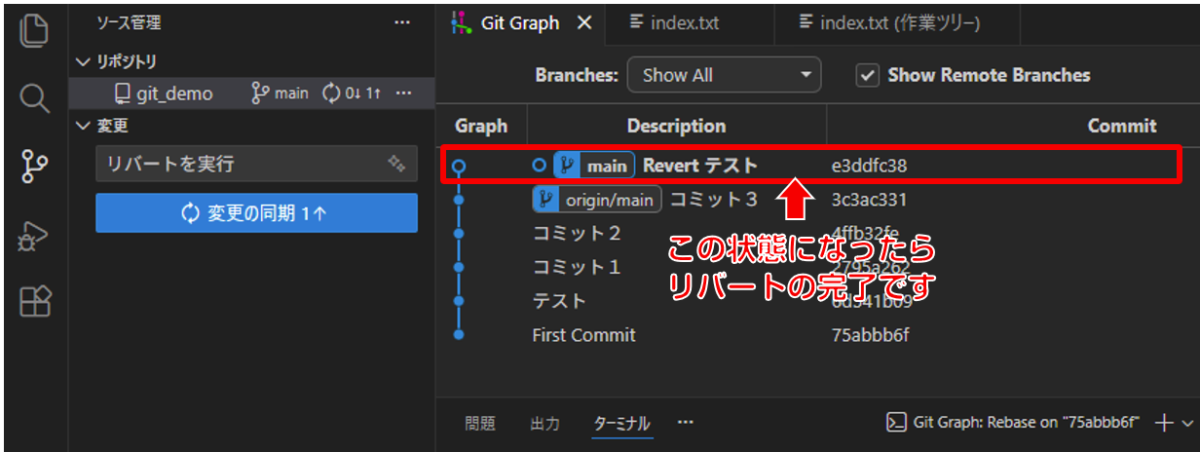Open the Explorer icon in activity bar
This screenshot has height=452, width=1200.
click(x=34, y=30)
